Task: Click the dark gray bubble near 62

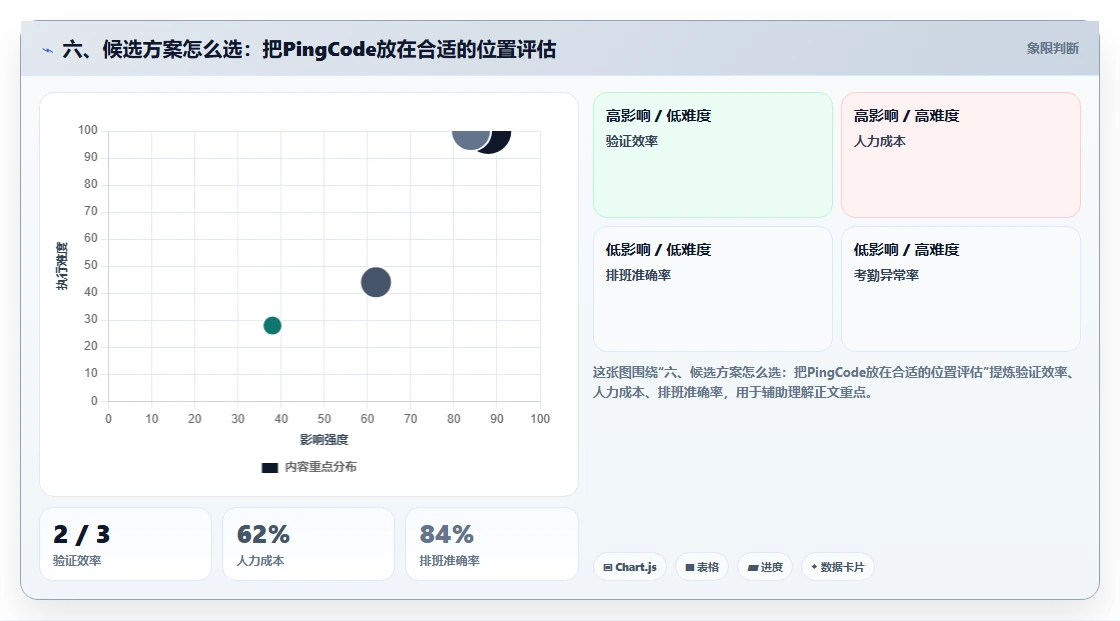Action: click(x=376, y=282)
